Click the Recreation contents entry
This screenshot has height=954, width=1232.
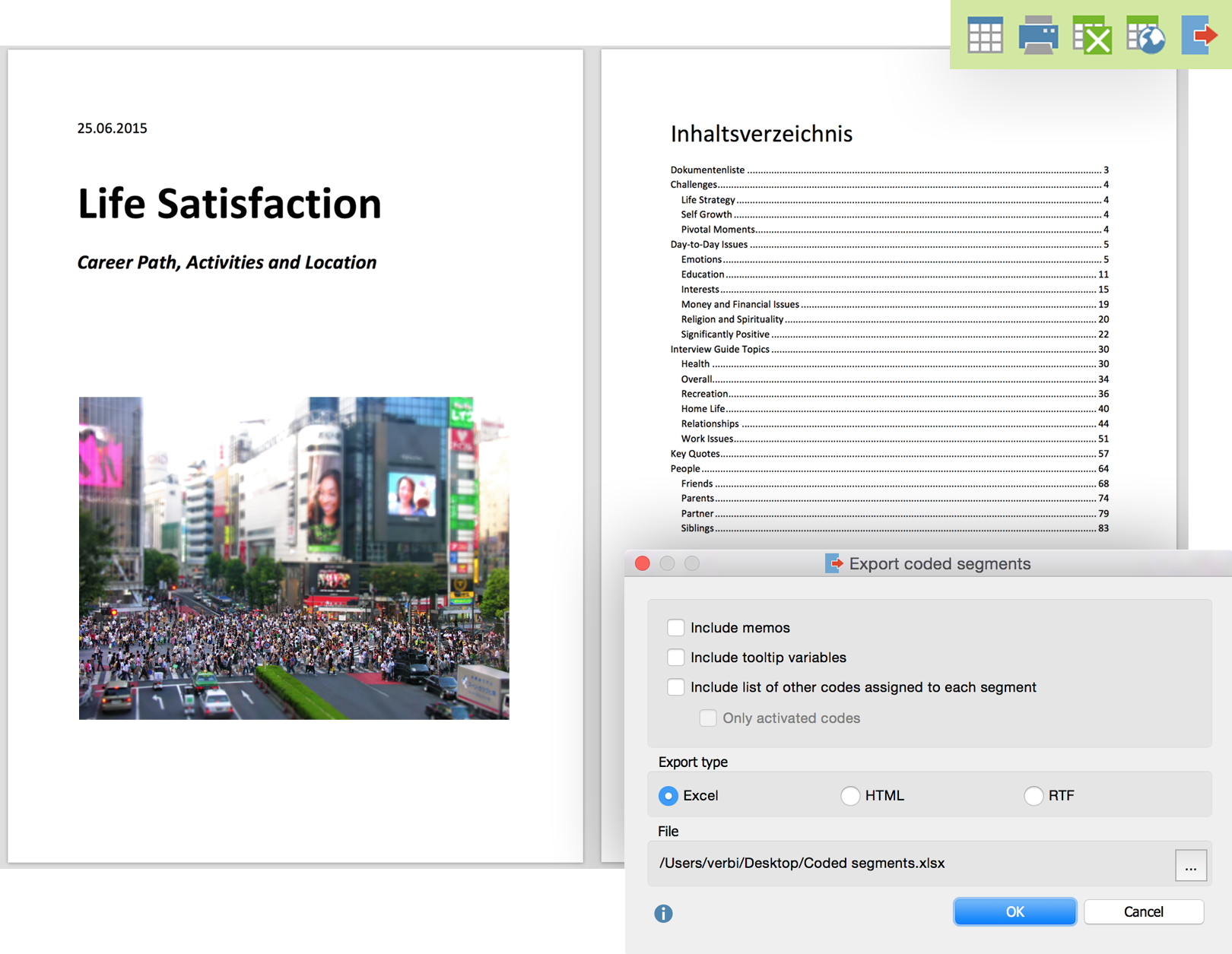894,394
